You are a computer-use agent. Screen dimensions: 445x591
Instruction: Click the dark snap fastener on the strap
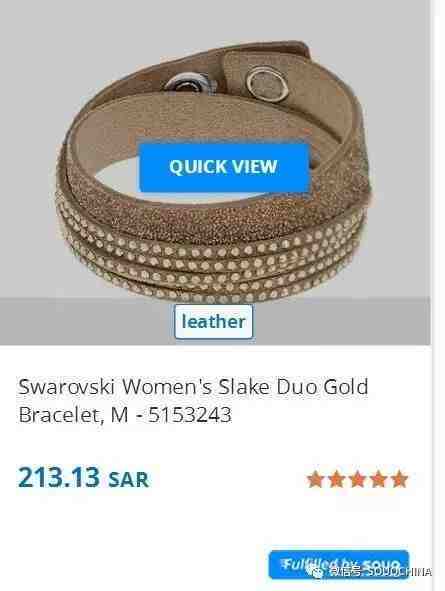coord(186,83)
